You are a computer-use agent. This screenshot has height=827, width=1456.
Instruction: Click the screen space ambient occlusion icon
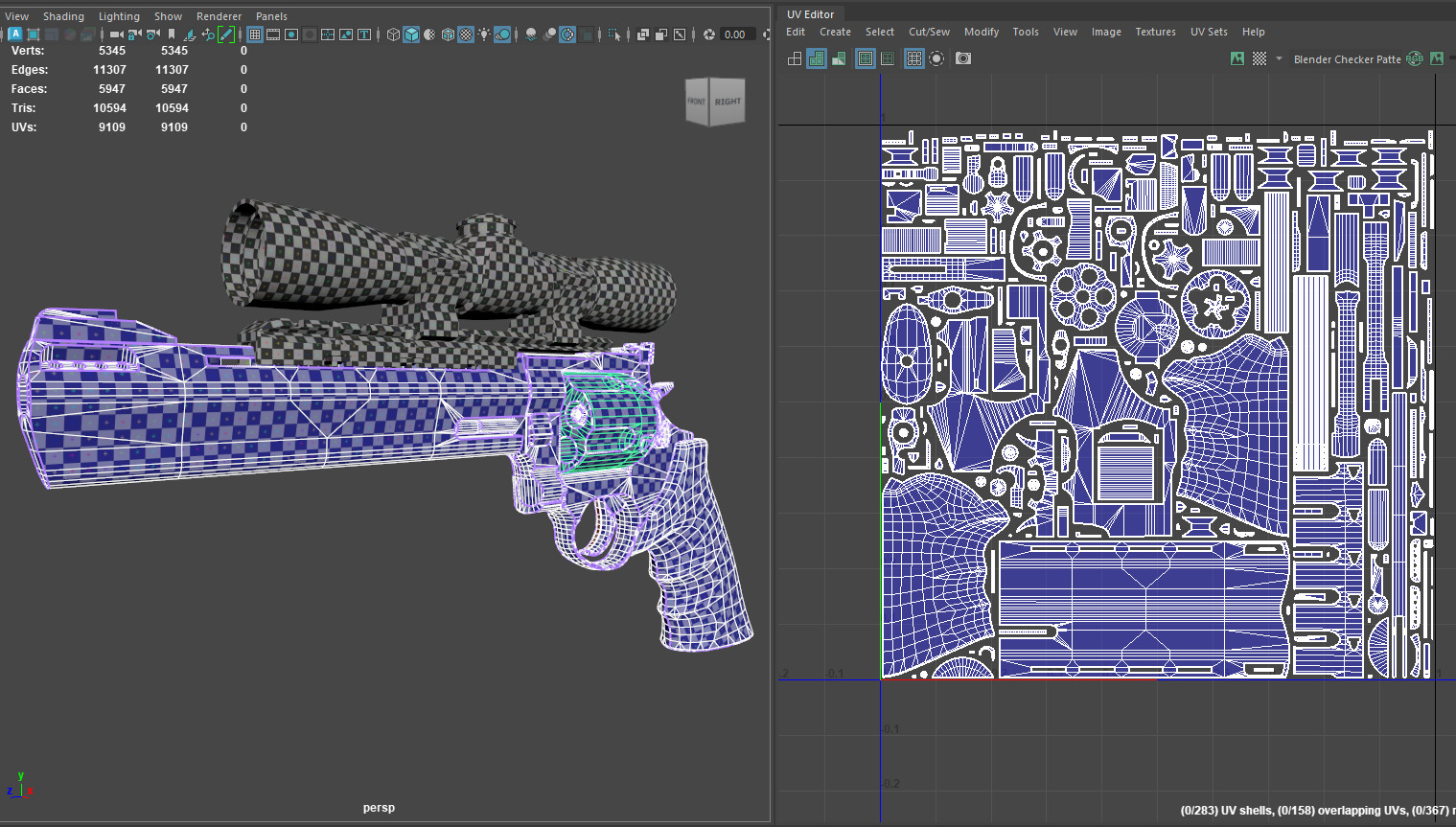coord(531,34)
